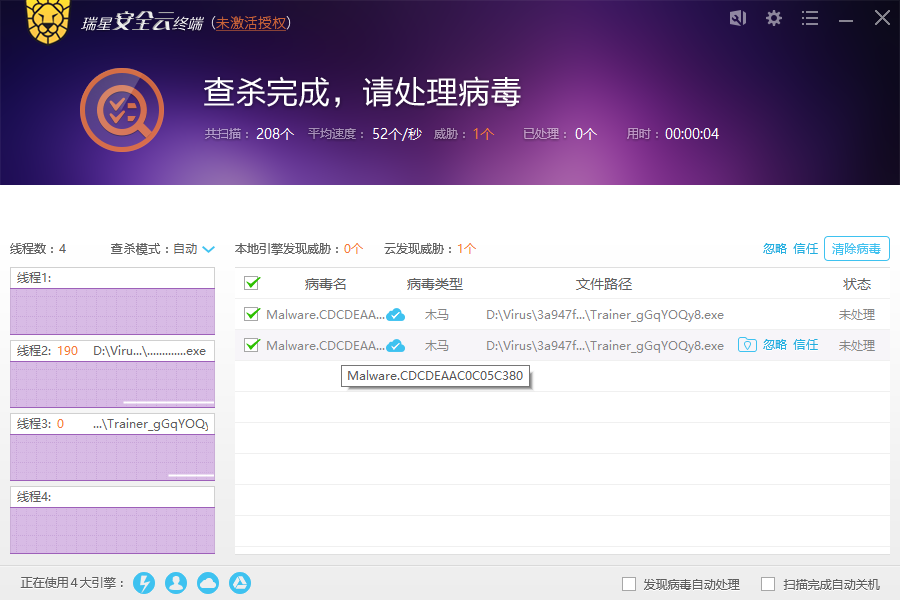Image resolution: width=900 pixels, height=600 pixels.
Task: Click the 线程4 activity graph
Action: coord(112,530)
